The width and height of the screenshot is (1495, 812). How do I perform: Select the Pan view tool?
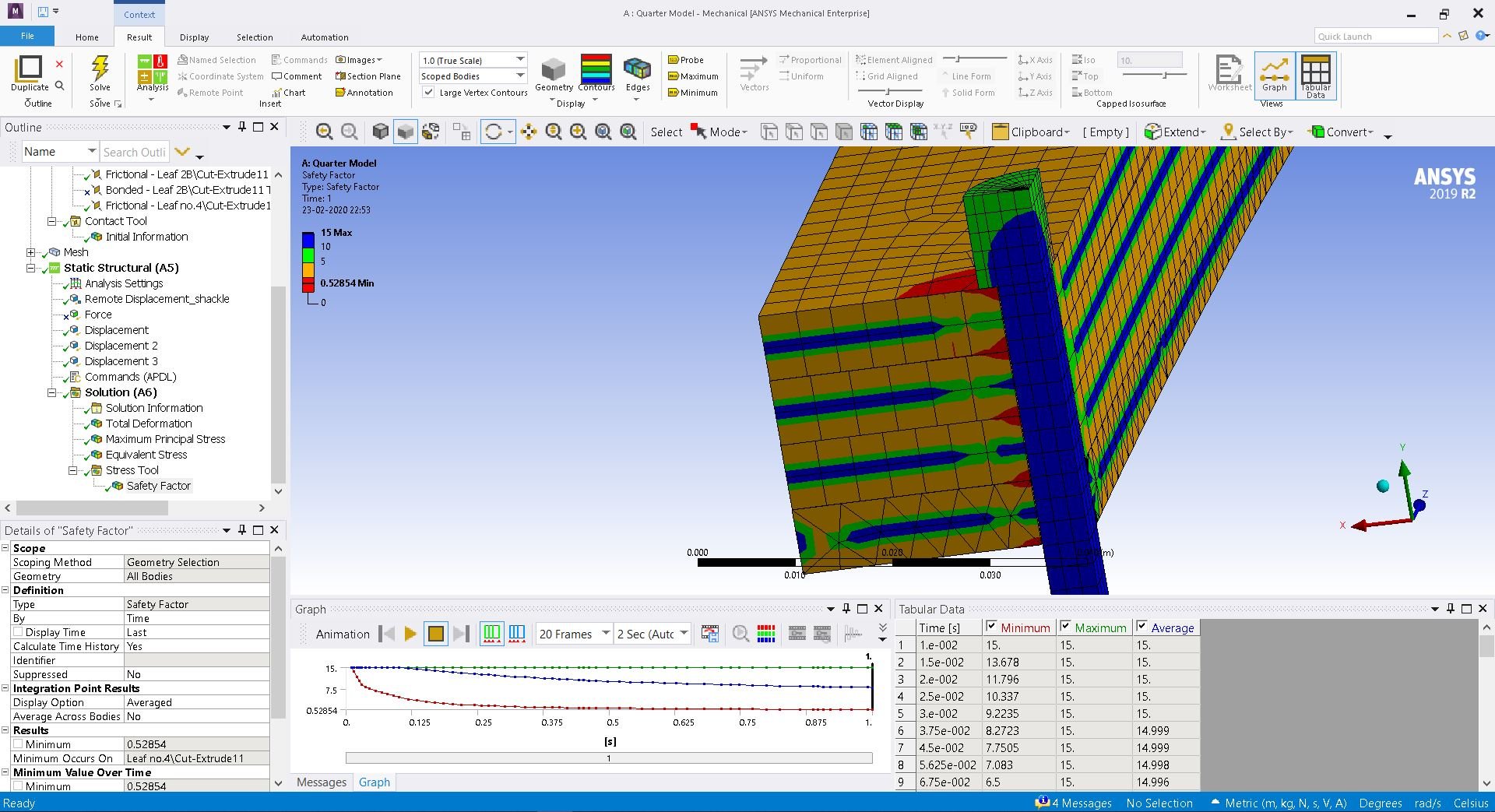(529, 132)
